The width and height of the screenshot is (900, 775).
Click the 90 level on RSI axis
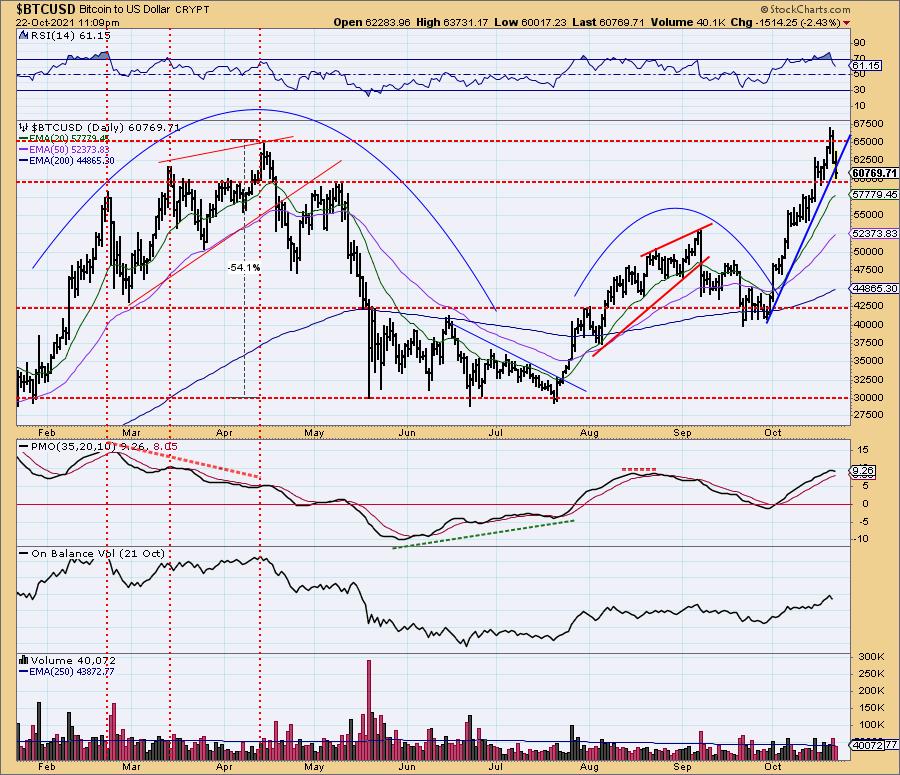[859, 43]
